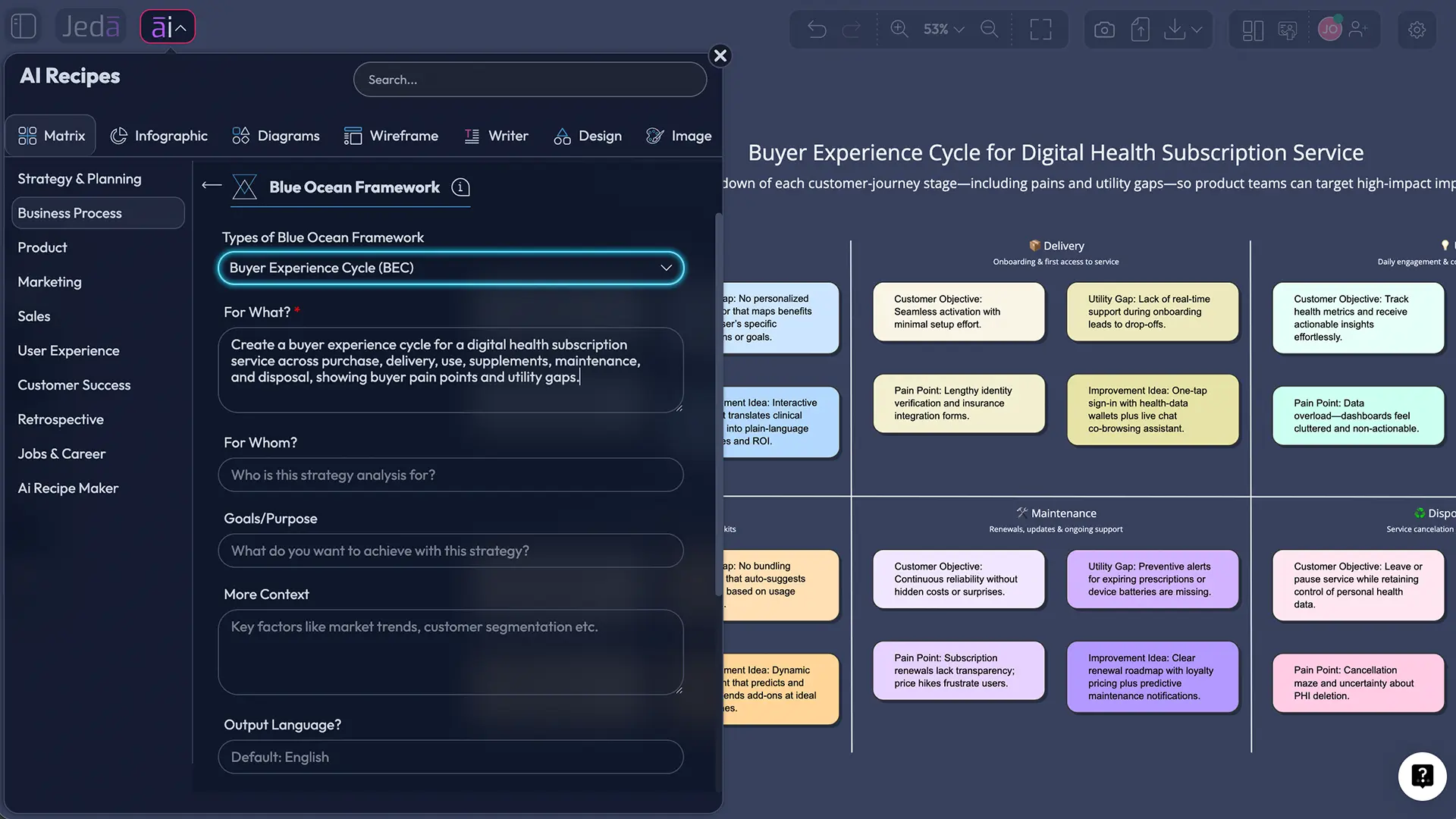Open the Jeda logo menu
1456x819 pixels.
coord(90,27)
